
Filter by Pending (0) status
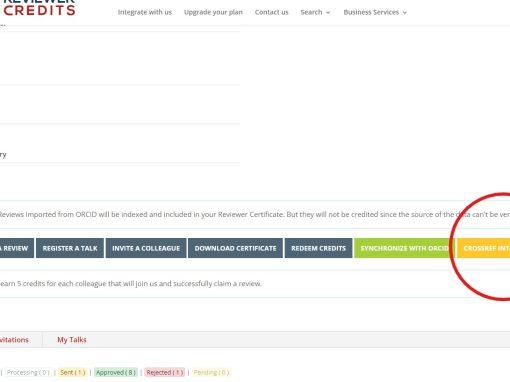(211, 372)
